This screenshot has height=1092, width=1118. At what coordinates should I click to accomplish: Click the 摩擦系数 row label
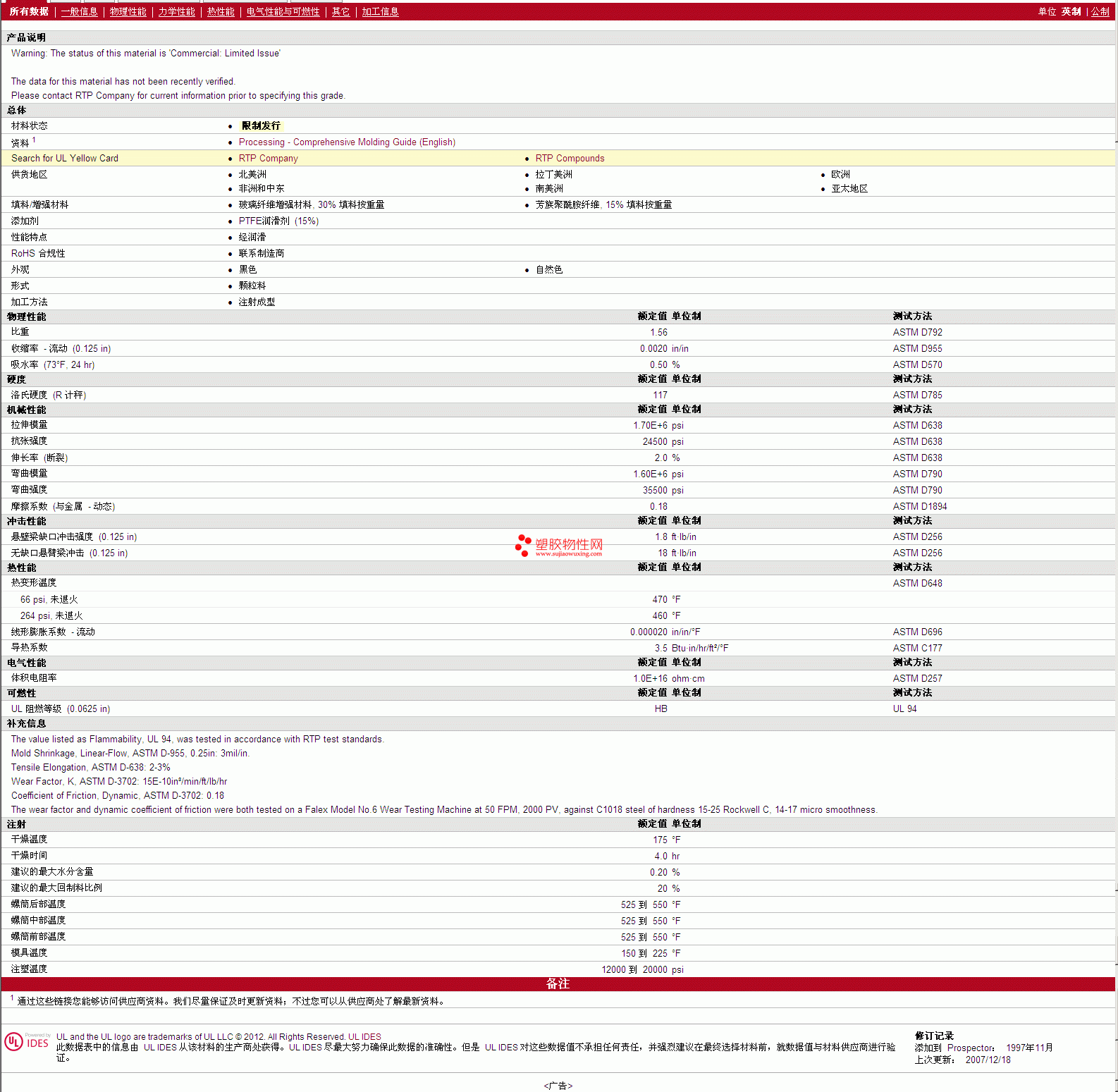[x=63, y=506]
